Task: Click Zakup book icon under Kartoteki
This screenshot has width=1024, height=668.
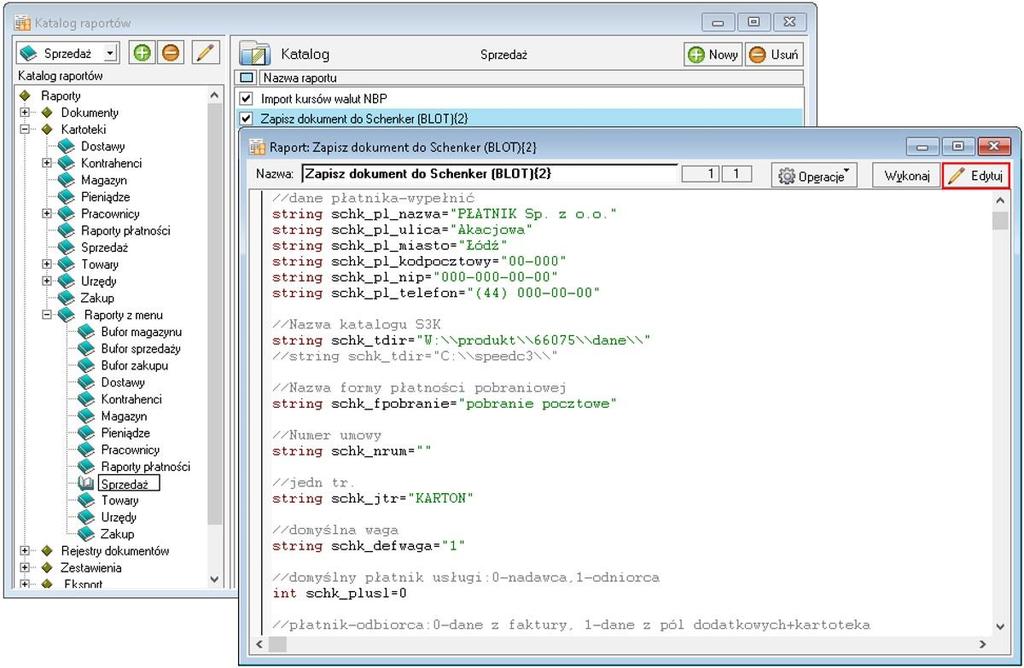Action: (x=67, y=298)
